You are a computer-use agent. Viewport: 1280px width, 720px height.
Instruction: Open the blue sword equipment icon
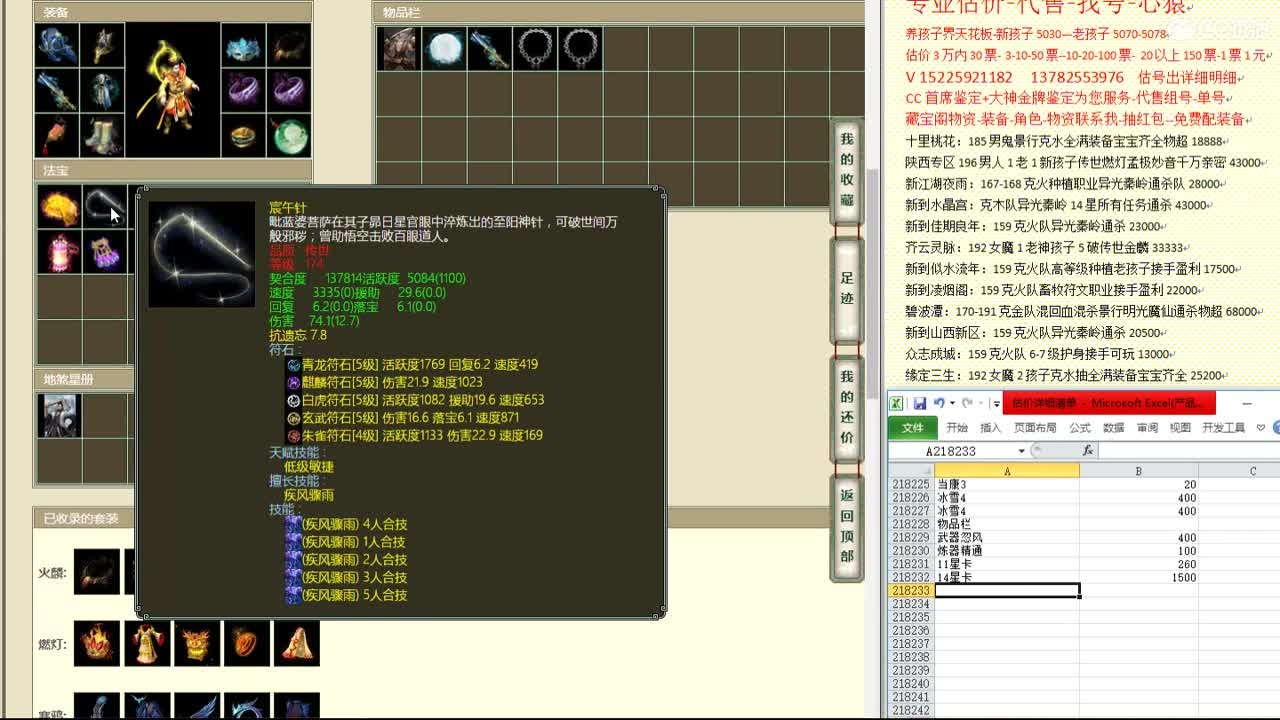tap(56, 91)
